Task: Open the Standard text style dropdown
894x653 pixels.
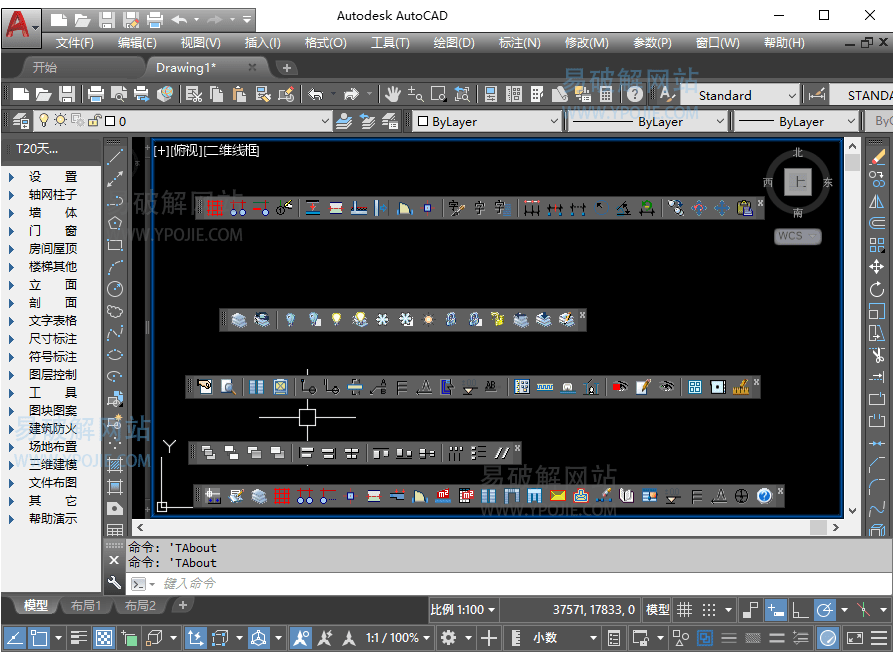Action: click(746, 96)
